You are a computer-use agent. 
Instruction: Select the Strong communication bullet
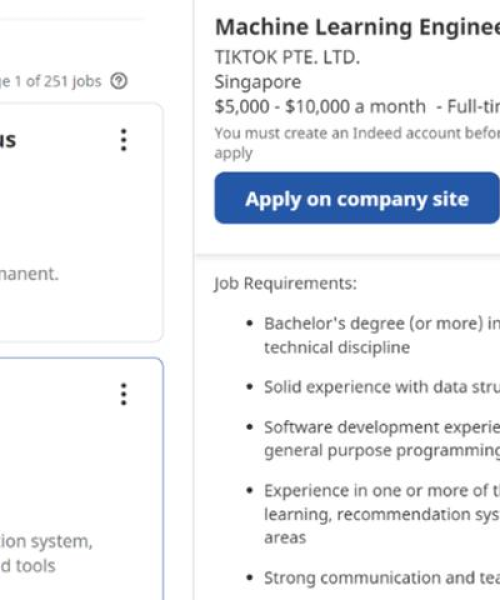tap(382, 577)
